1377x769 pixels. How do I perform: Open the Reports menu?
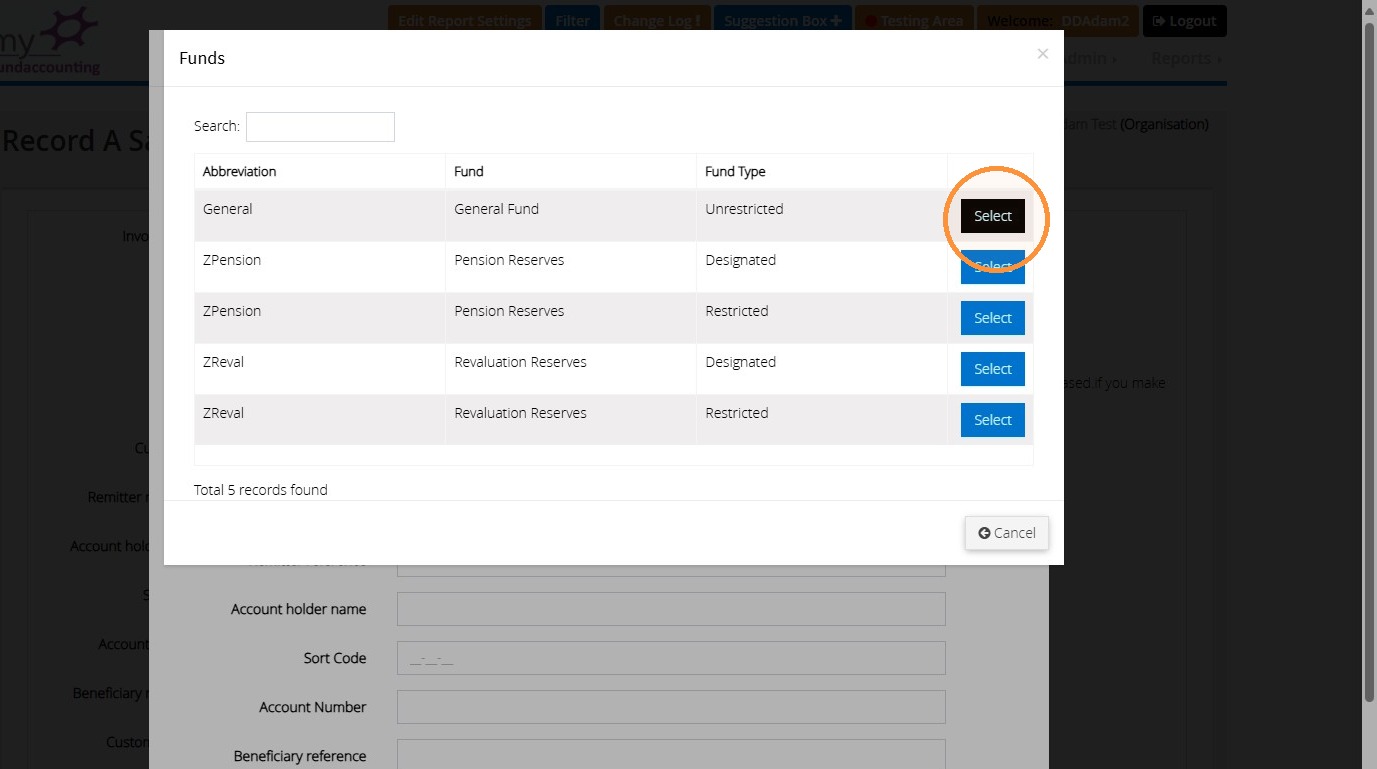[x=1186, y=58]
